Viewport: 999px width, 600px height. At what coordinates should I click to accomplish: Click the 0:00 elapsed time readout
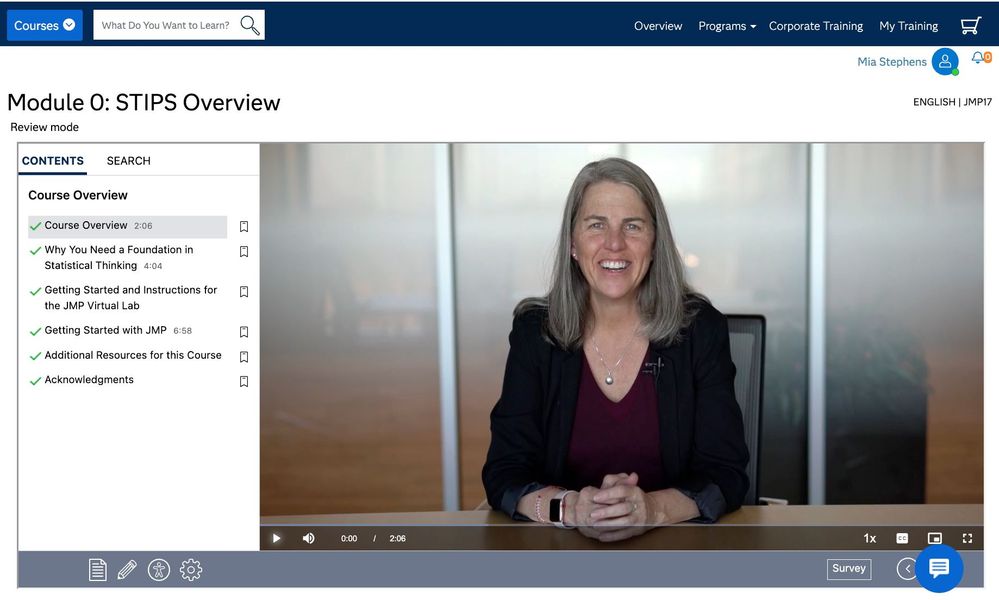[x=349, y=538]
